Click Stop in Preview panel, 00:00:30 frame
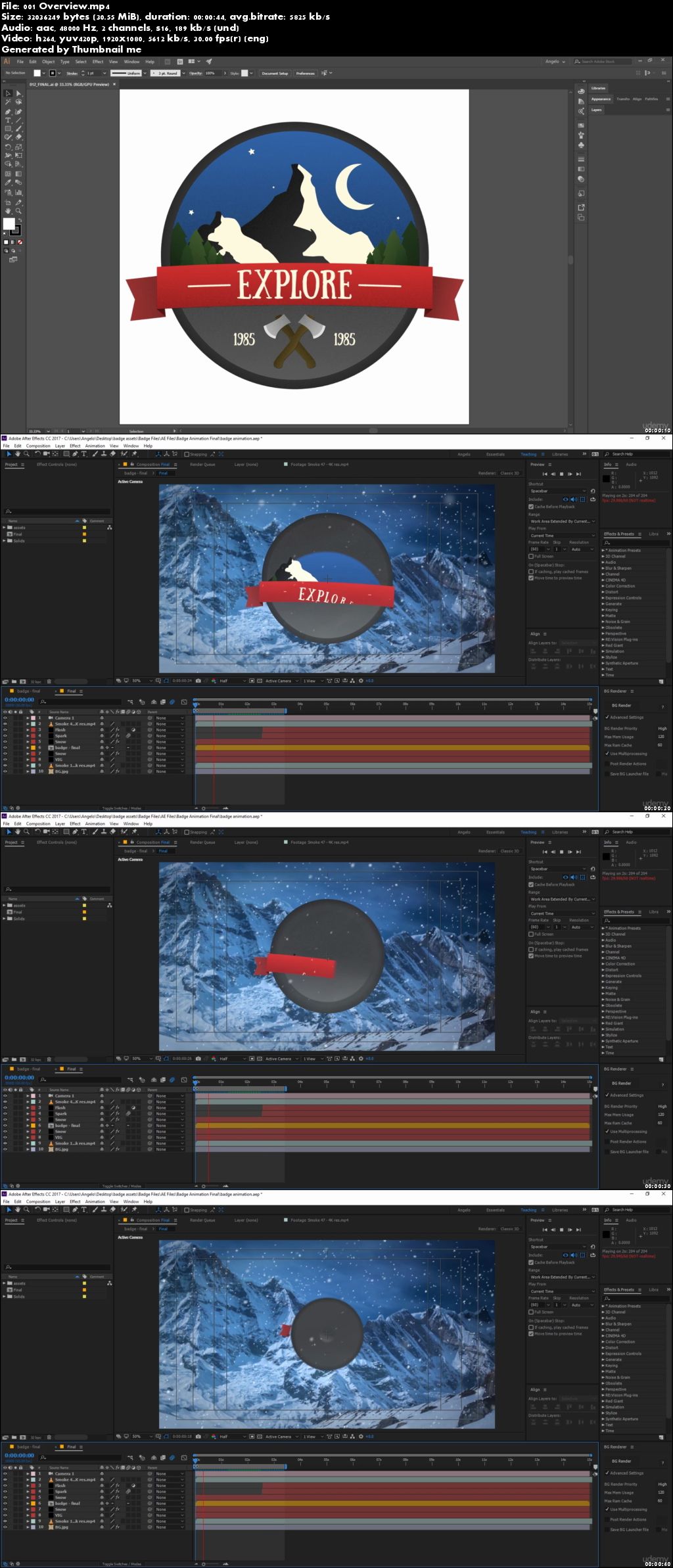Viewport: 673px width, 1568px height. pyautogui.click(x=561, y=852)
